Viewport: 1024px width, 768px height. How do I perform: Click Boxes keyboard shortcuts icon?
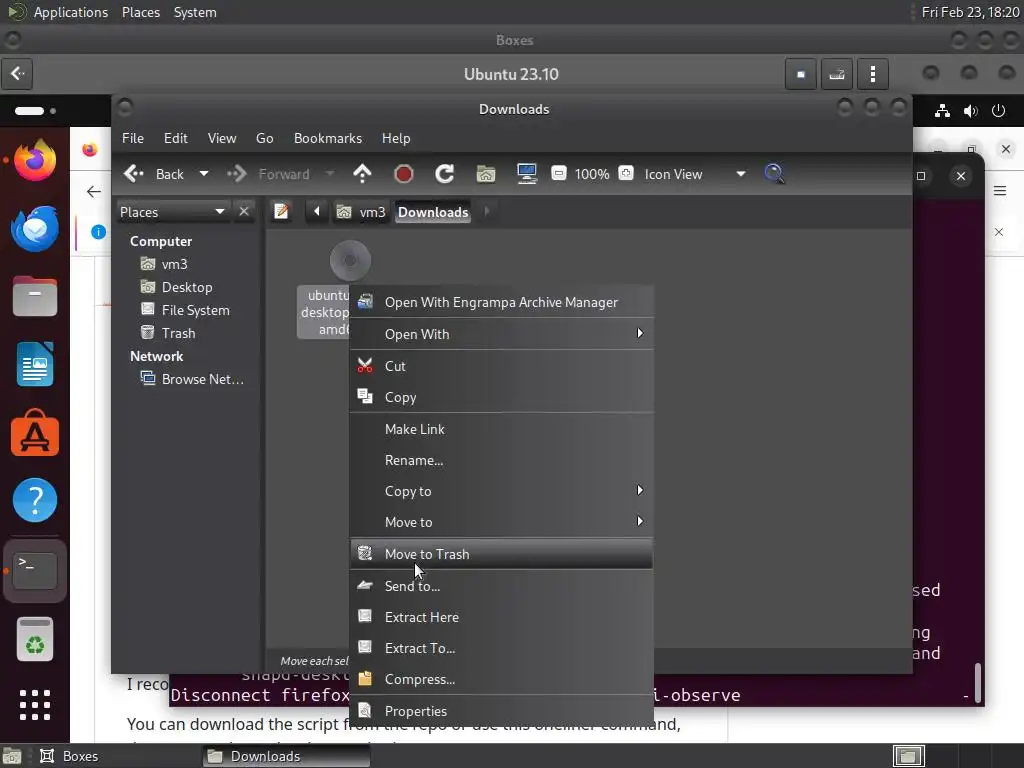click(837, 74)
